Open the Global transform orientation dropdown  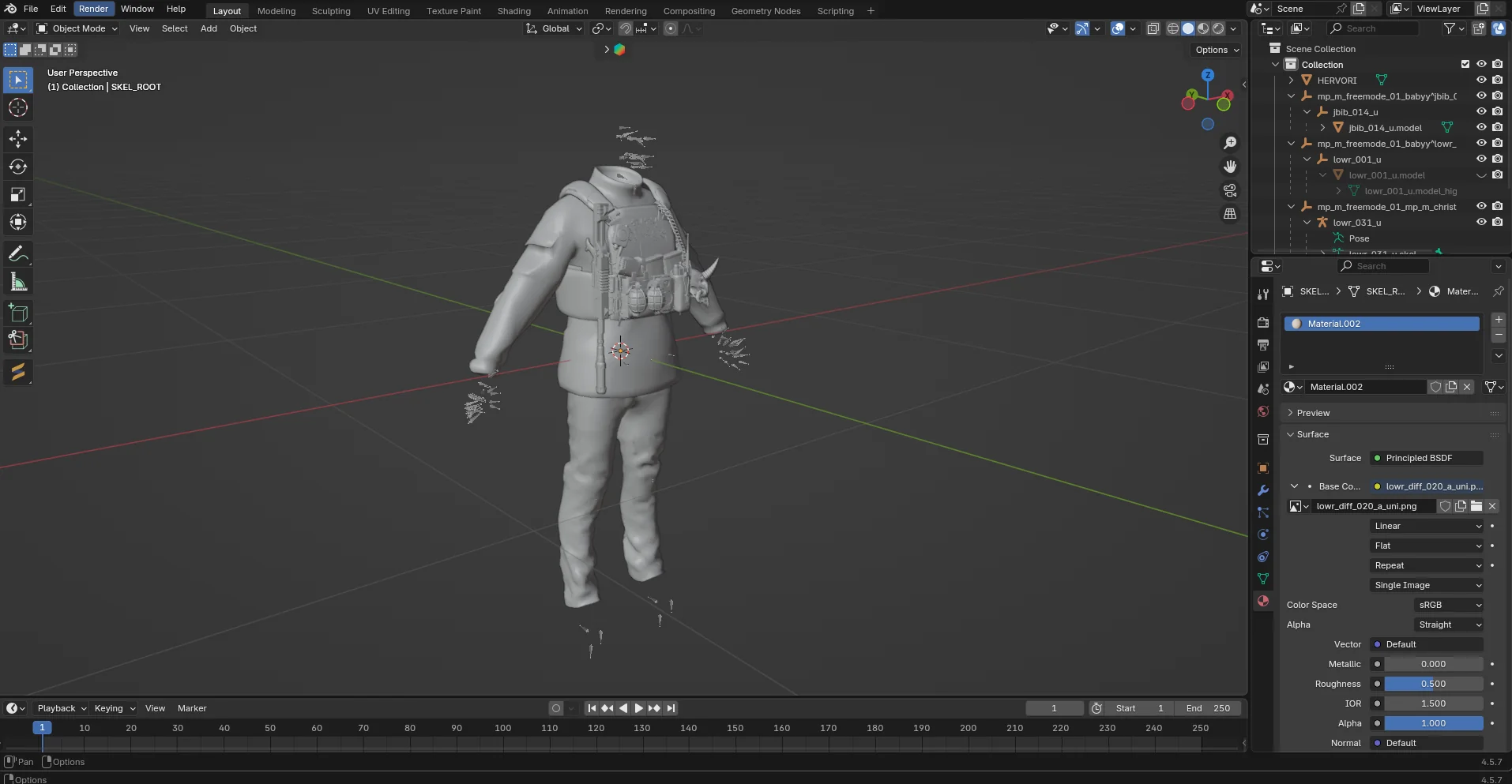tap(554, 28)
